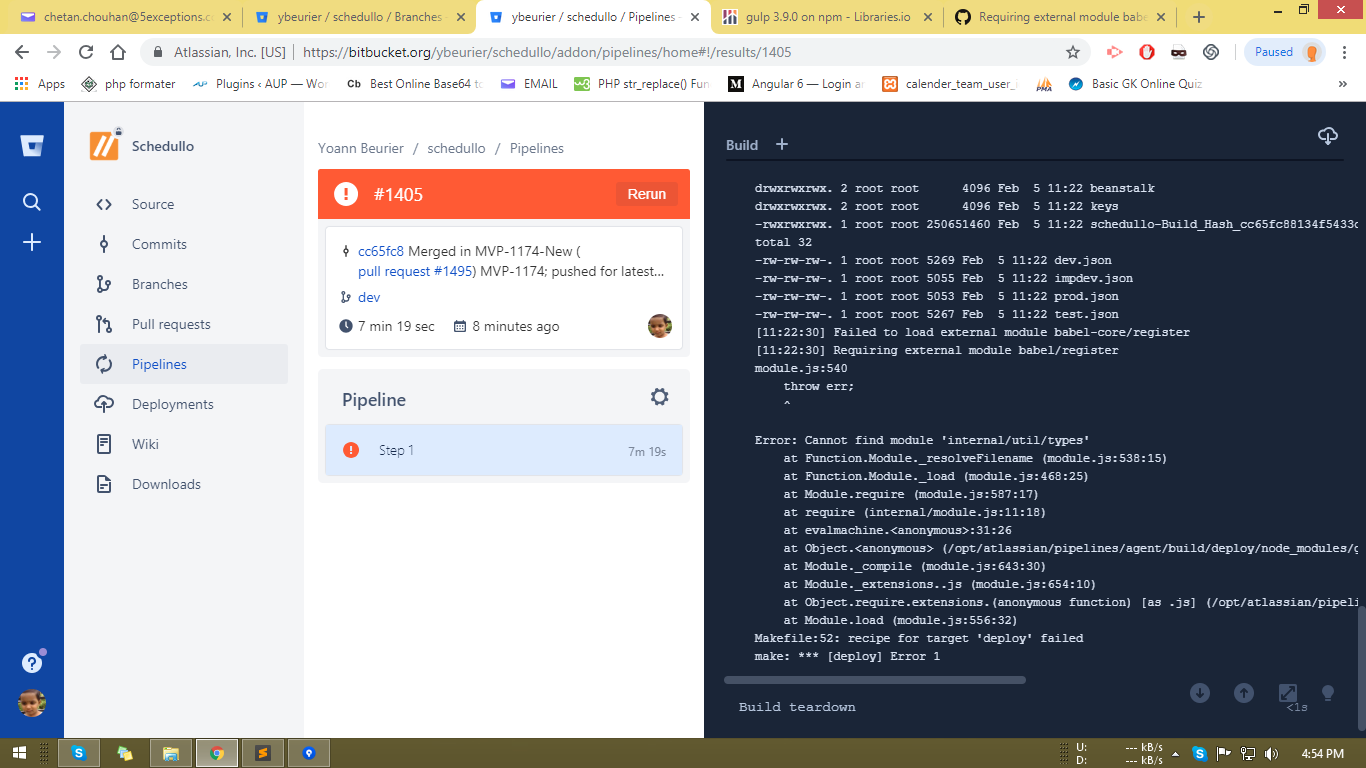Open Chrome three-dot menu

click(1346, 52)
